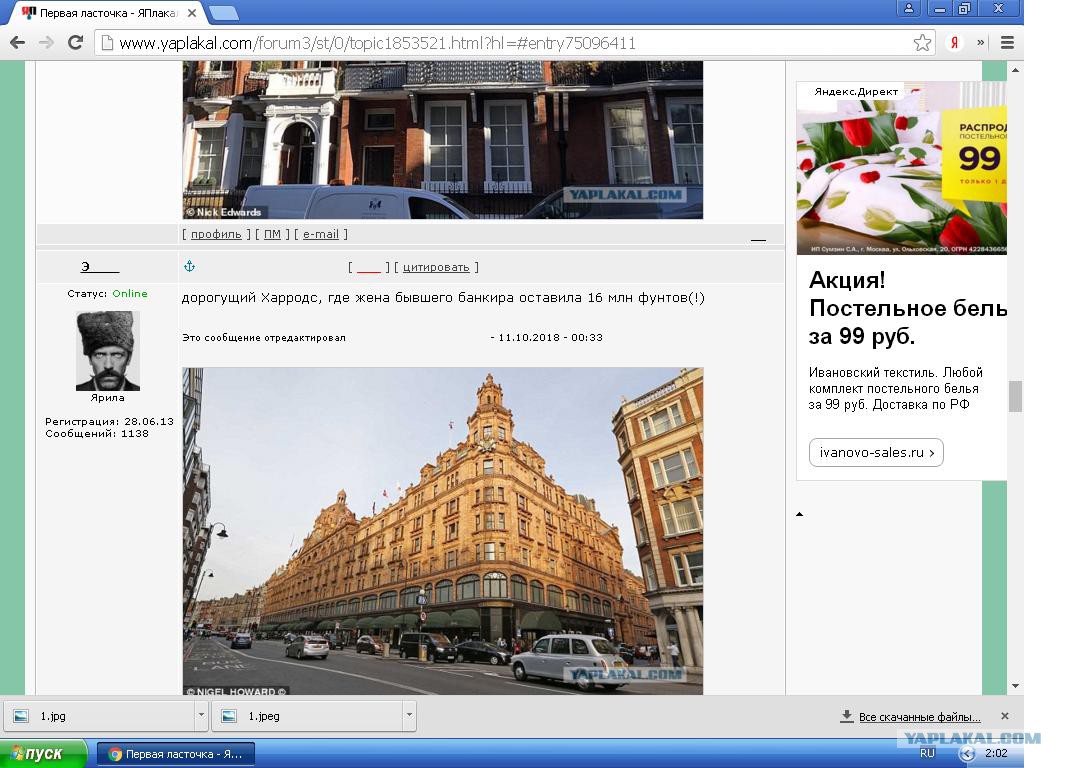Select the Первая ласточка browser tab
1067x768 pixels.
click(x=108, y=13)
